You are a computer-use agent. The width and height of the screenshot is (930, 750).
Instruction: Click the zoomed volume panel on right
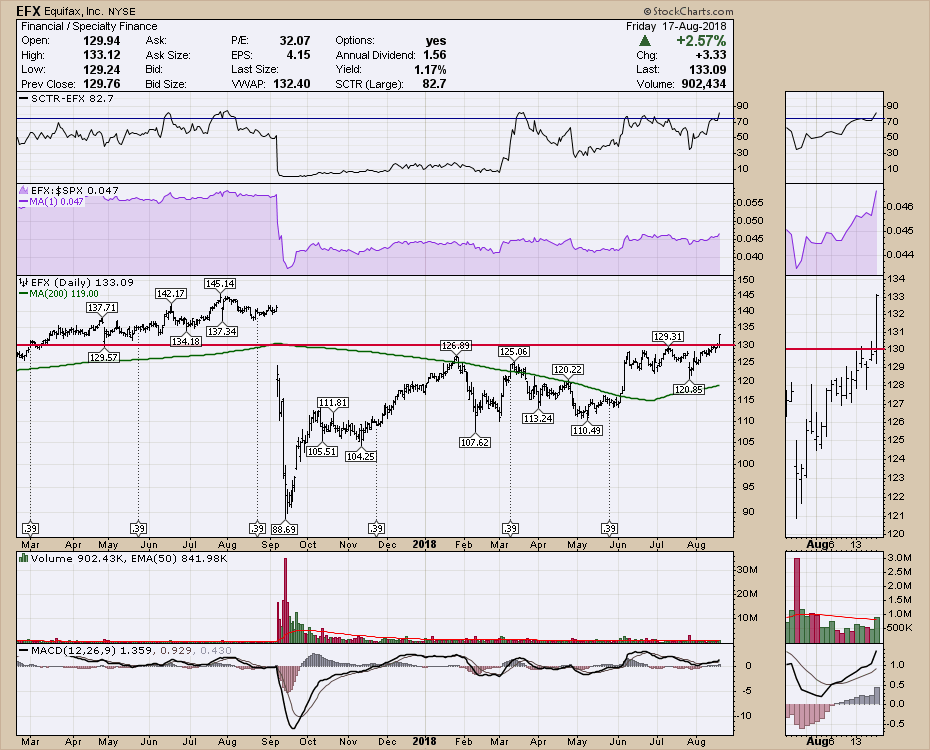835,598
